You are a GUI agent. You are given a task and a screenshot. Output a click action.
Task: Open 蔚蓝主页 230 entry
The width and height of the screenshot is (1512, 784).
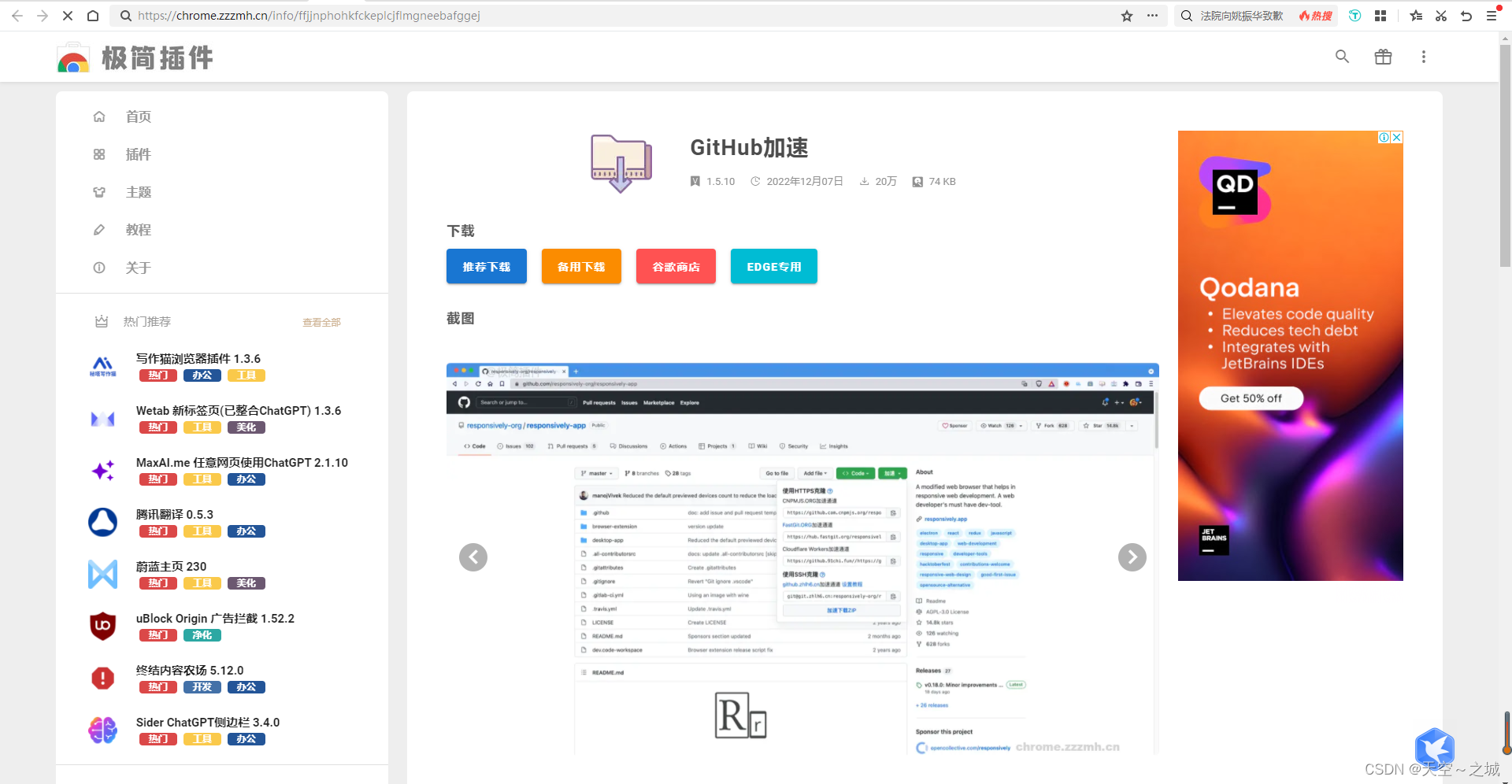pos(172,566)
